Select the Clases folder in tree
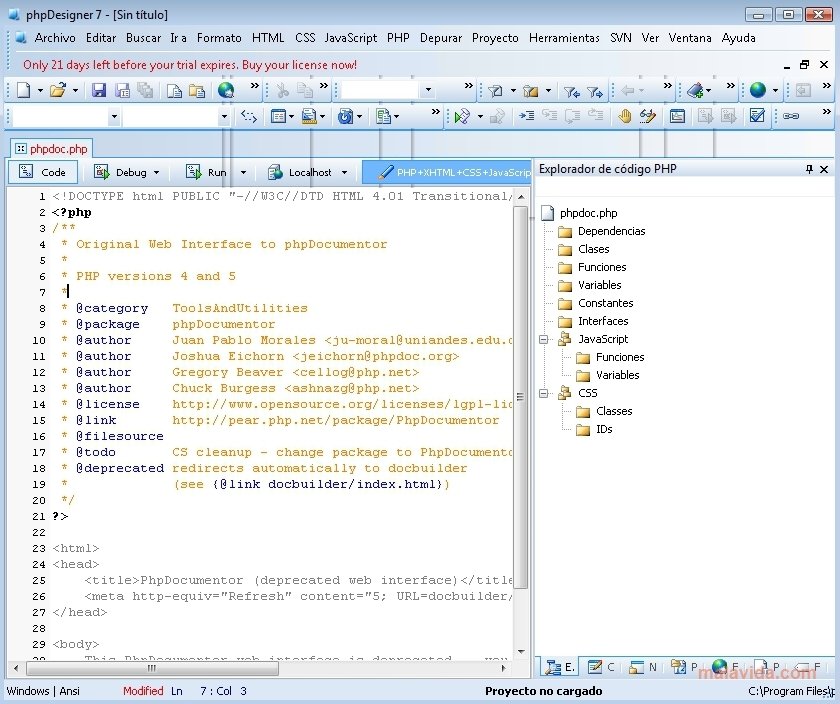The image size is (840, 704). [594, 249]
